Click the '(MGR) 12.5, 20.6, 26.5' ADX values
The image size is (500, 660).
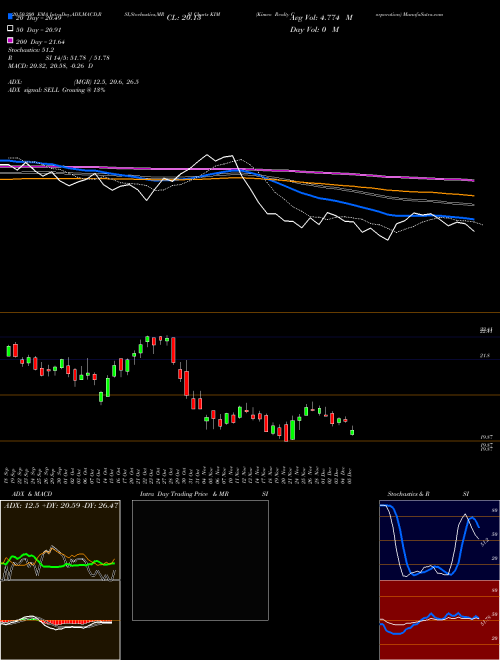(x=106, y=82)
